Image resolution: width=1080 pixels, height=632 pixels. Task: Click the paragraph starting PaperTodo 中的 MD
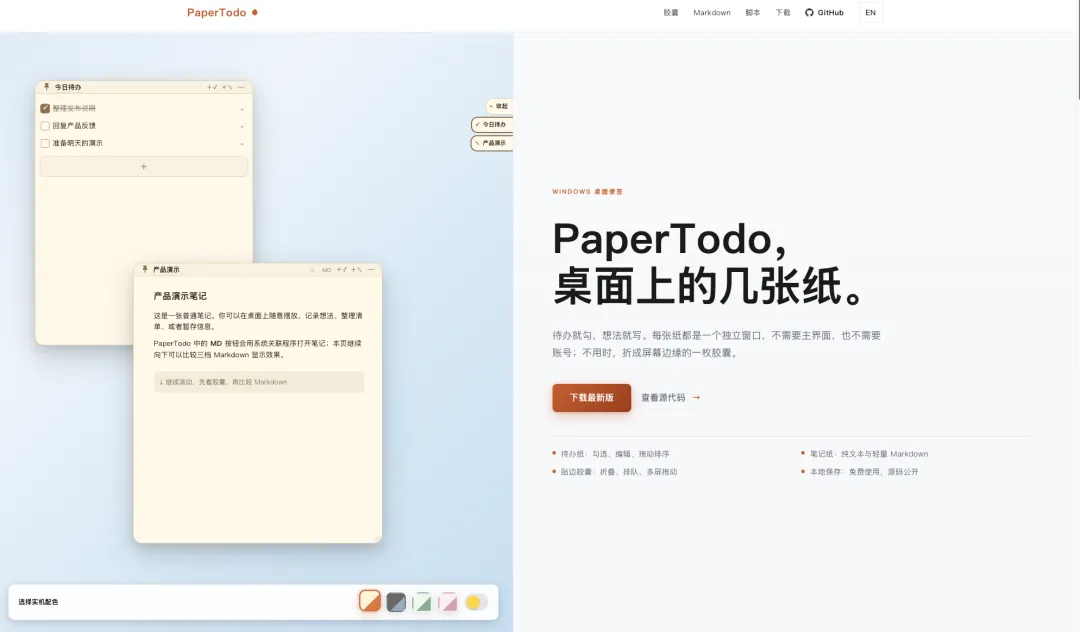[x=258, y=349]
